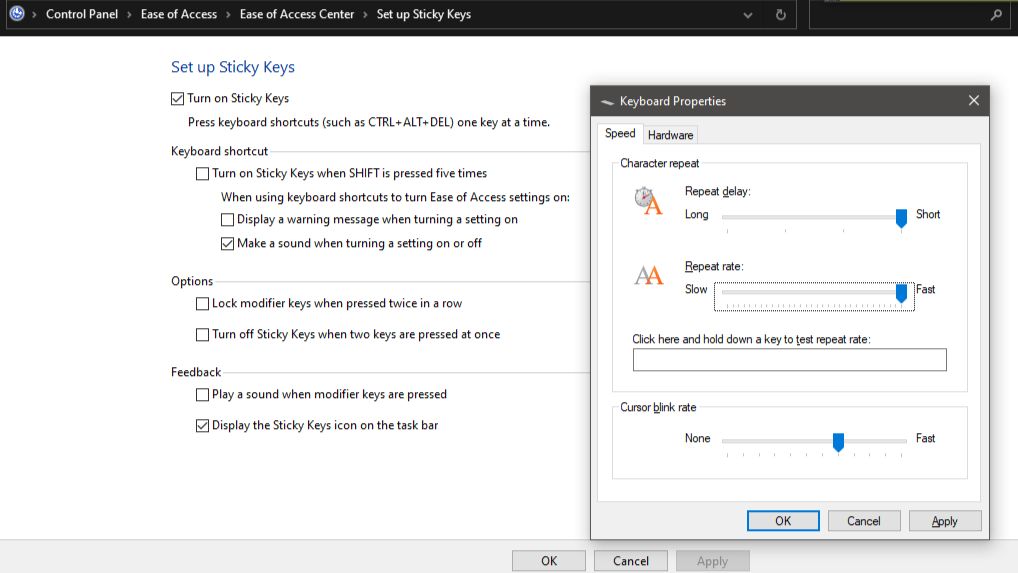Expand the address bar history dropdown arrow
1018x573 pixels.
[x=748, y=15]
